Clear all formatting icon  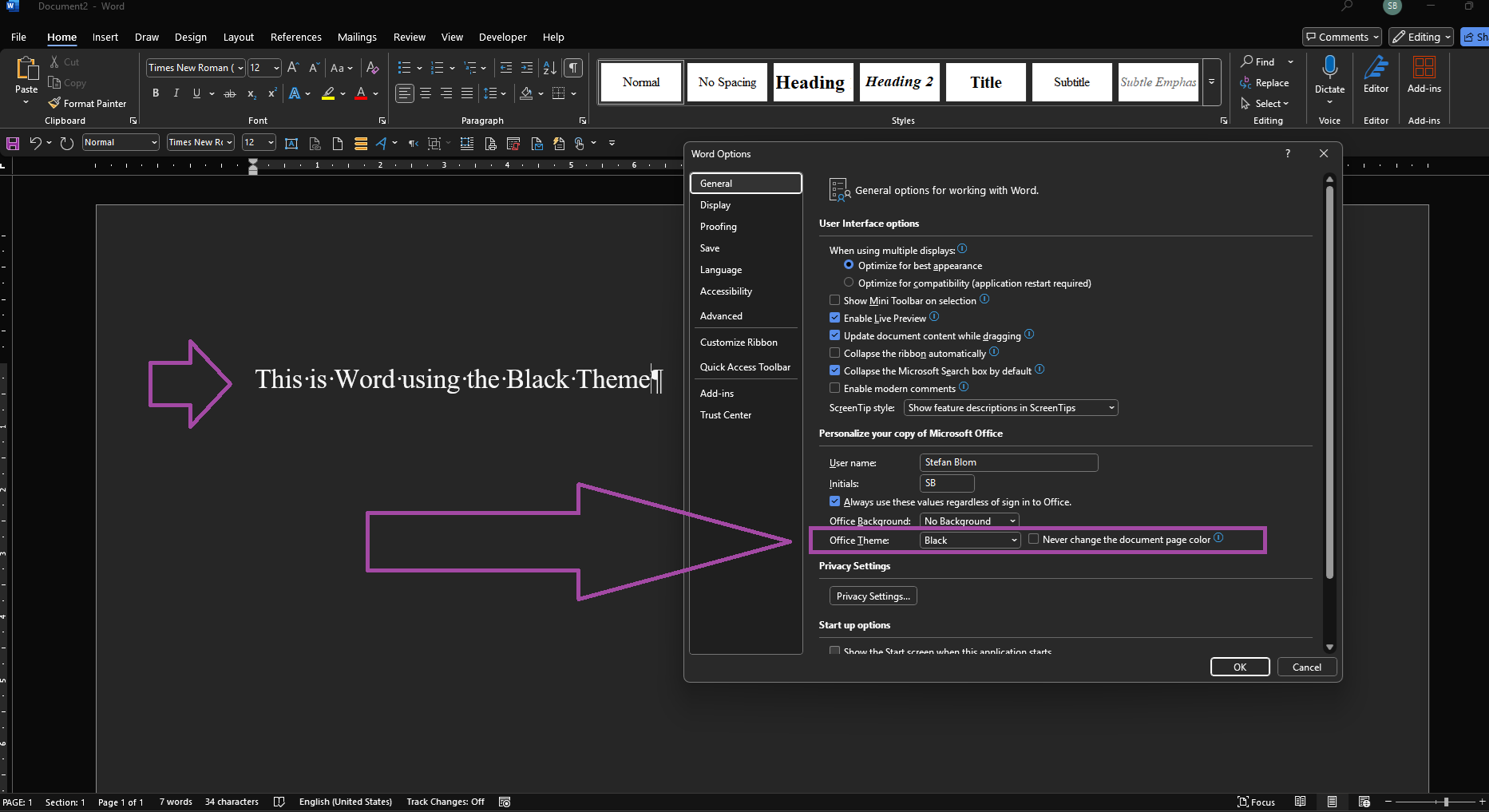pos(372,68)
